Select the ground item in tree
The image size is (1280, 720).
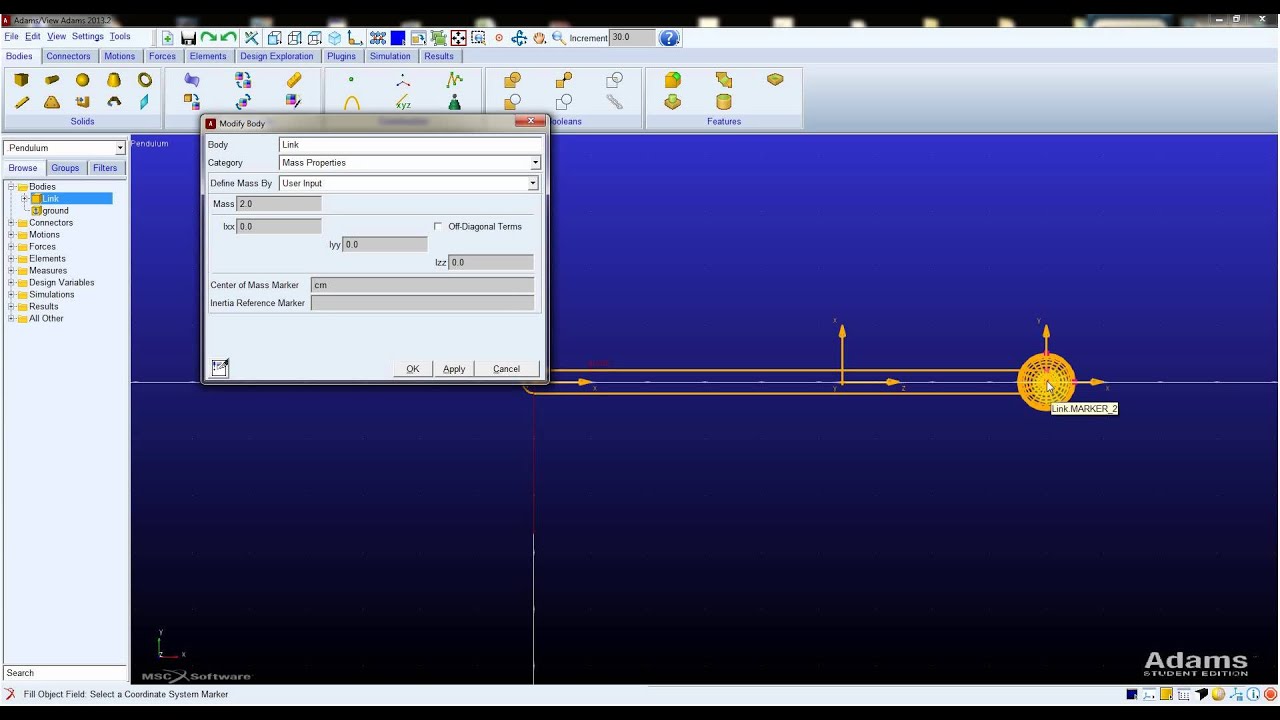[55, 211]
